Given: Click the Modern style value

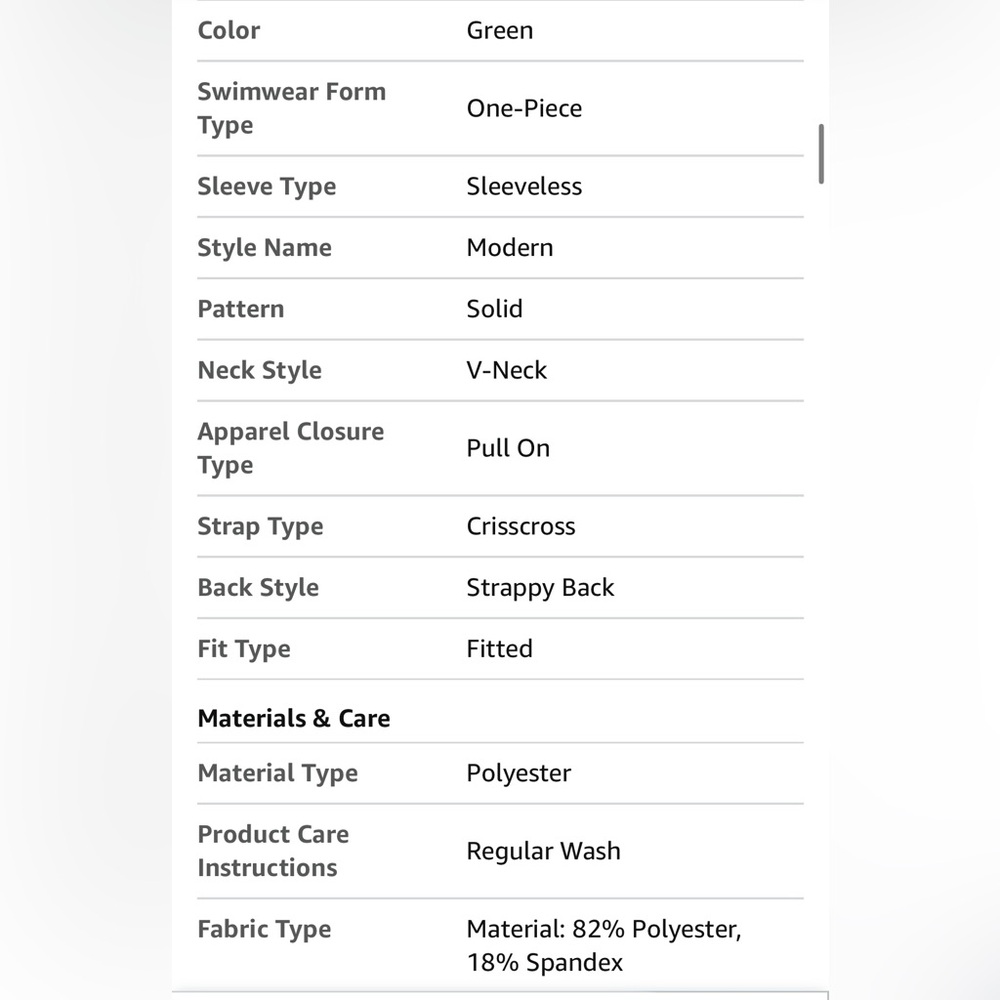Looking at the screenshot, I should [x=510, y=247].
